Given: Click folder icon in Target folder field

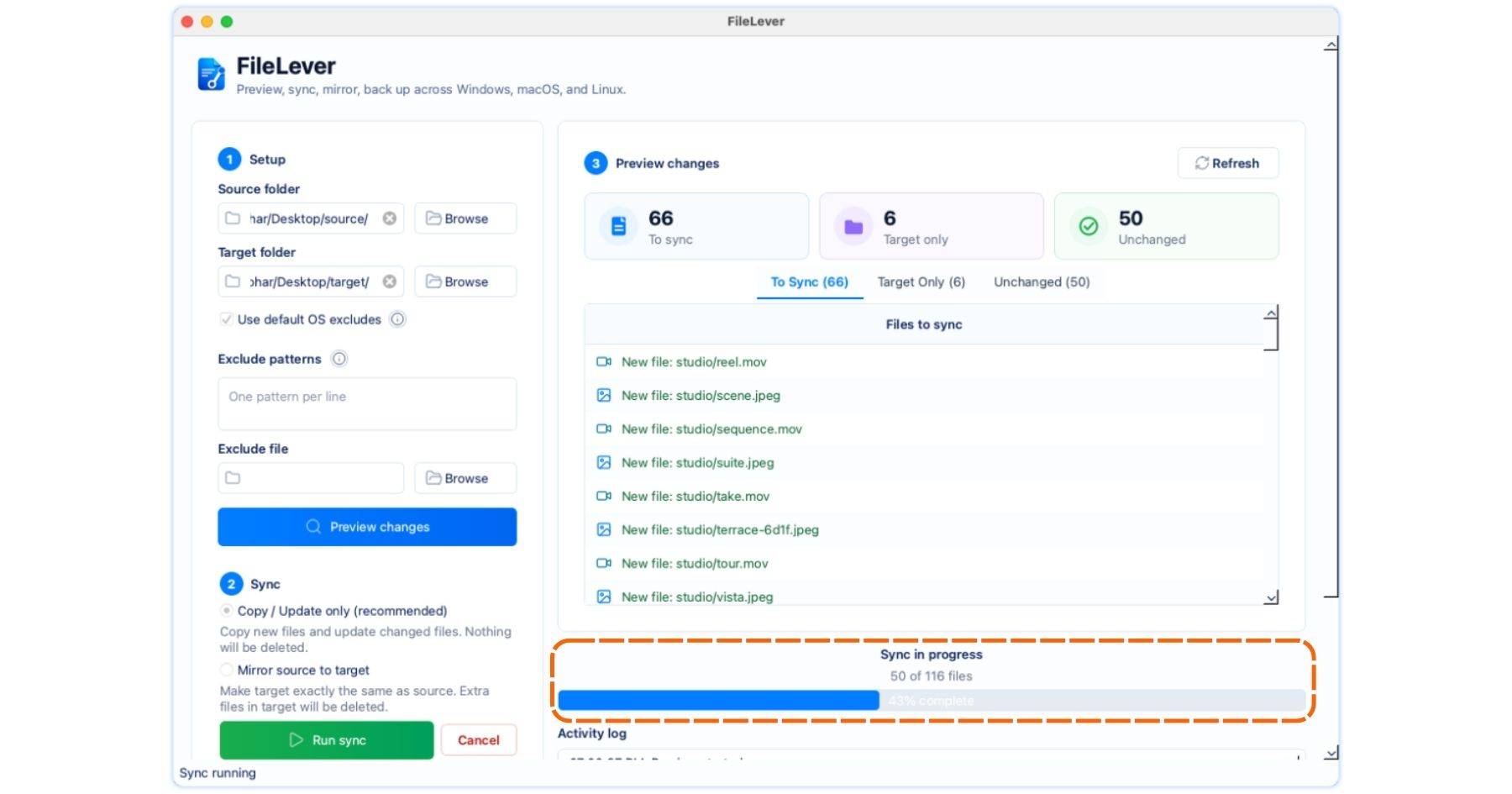Looking at the screenshot, I should [233, 281].
